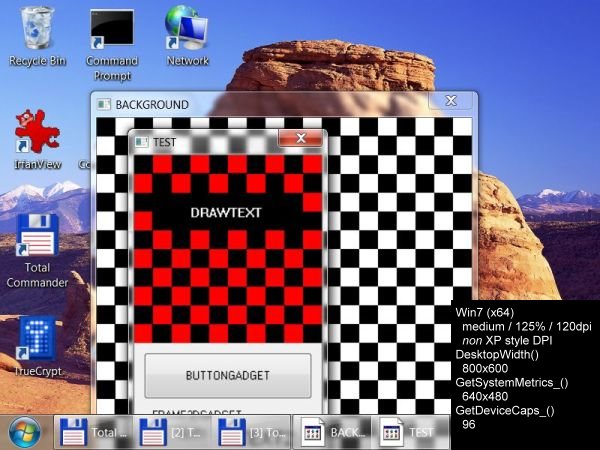Click the TEST window title text

(165, 142)
